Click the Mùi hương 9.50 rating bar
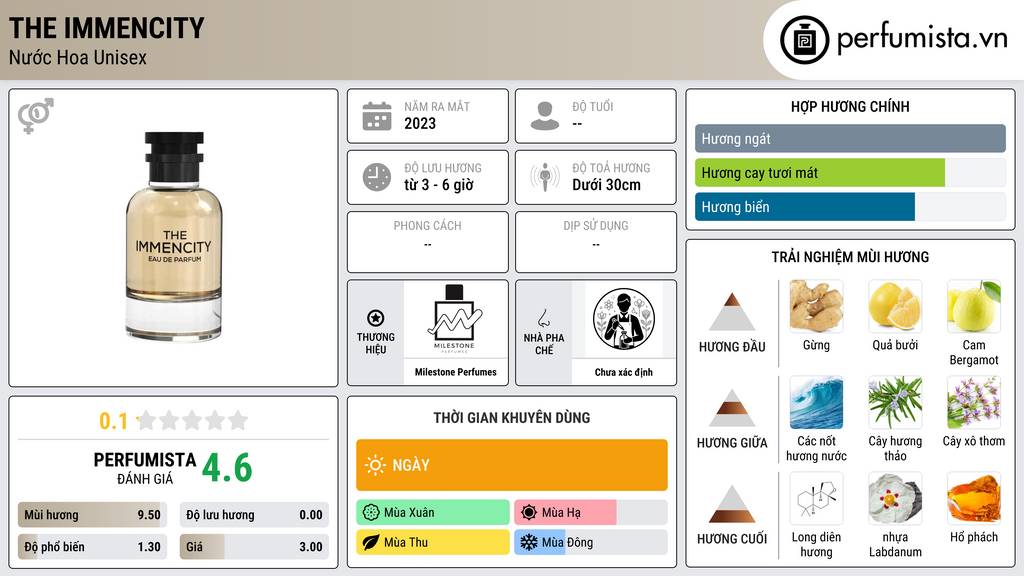This screenshot has height=576, width=1024. (x=92, y=515)
